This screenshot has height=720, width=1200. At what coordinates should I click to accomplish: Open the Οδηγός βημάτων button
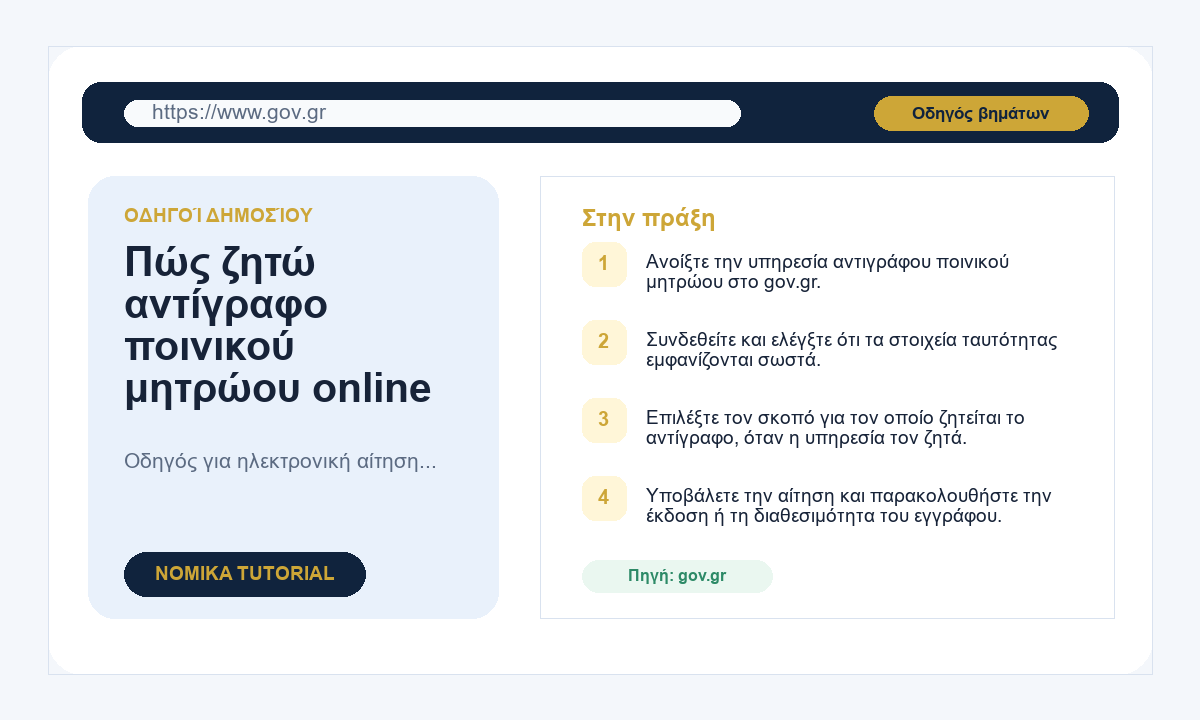tap(981, 113)
